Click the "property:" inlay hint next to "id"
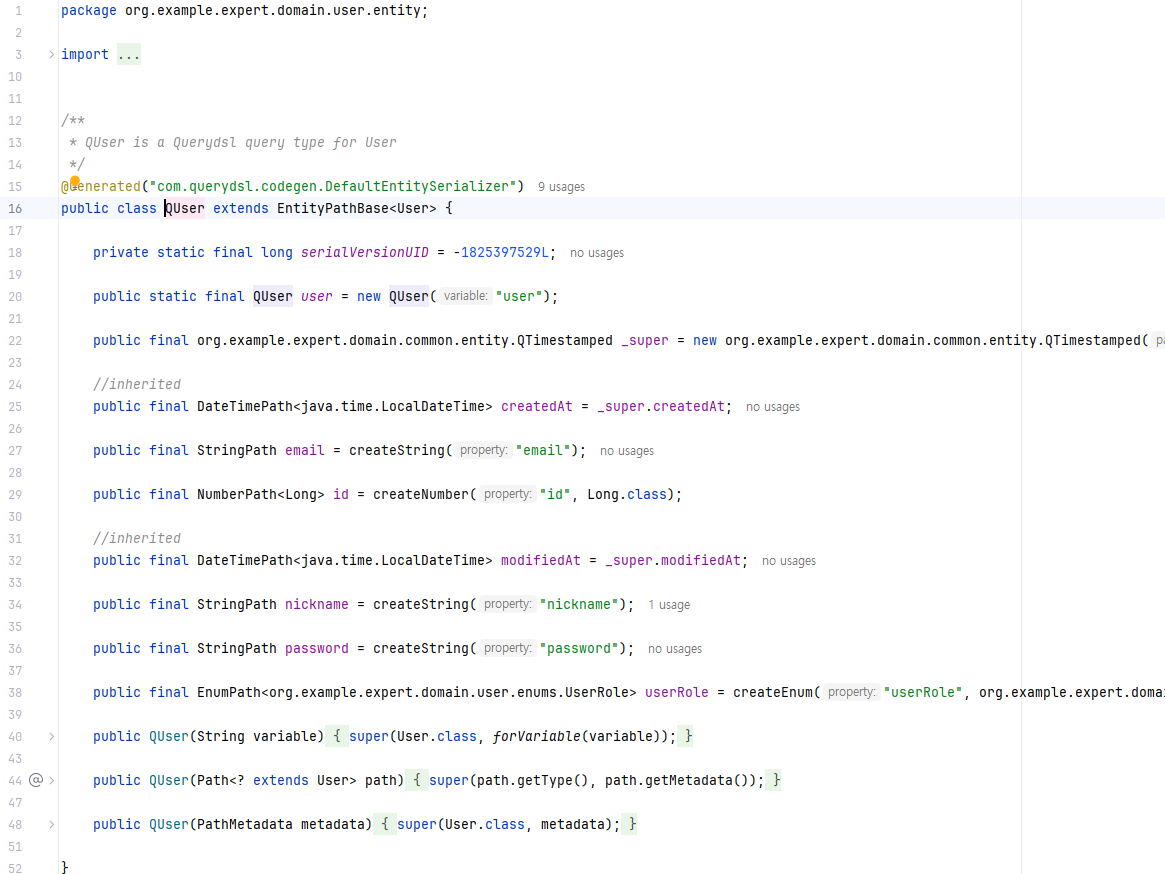This screenshot has width=1165, height=874. coord(507,494)
